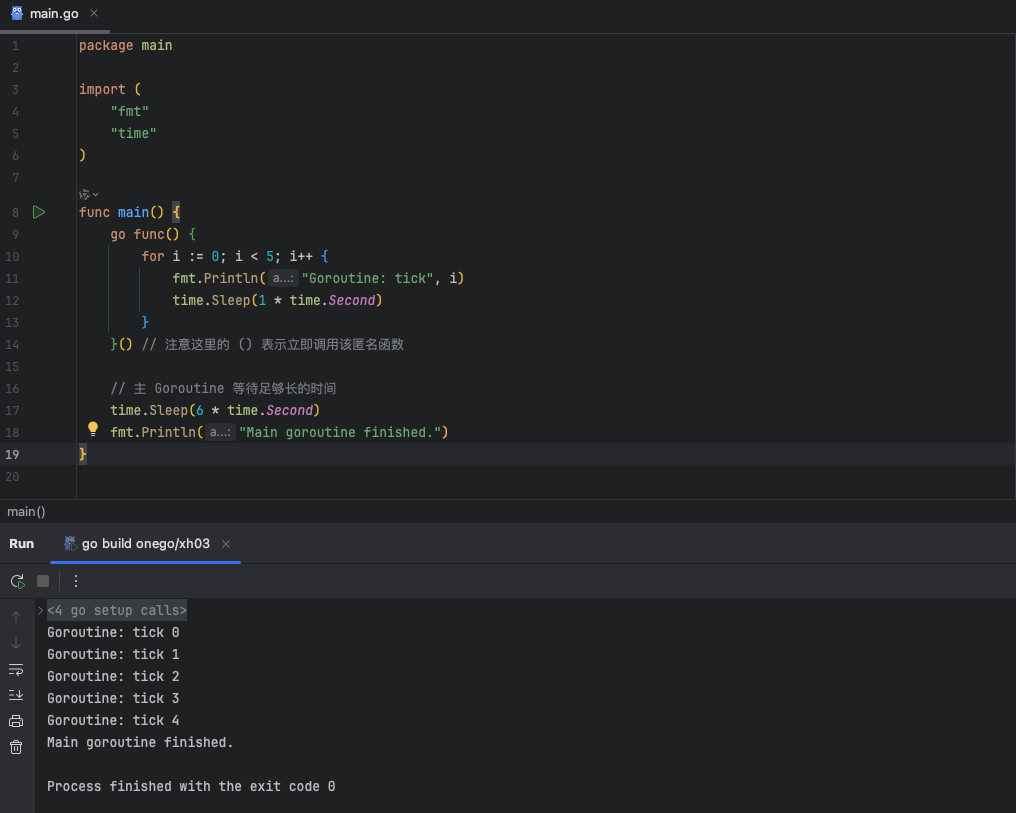1016x813 pixels.
Task: Click Process finished with exit code 0
Action: pyautogui.click(x=191, y=786)
